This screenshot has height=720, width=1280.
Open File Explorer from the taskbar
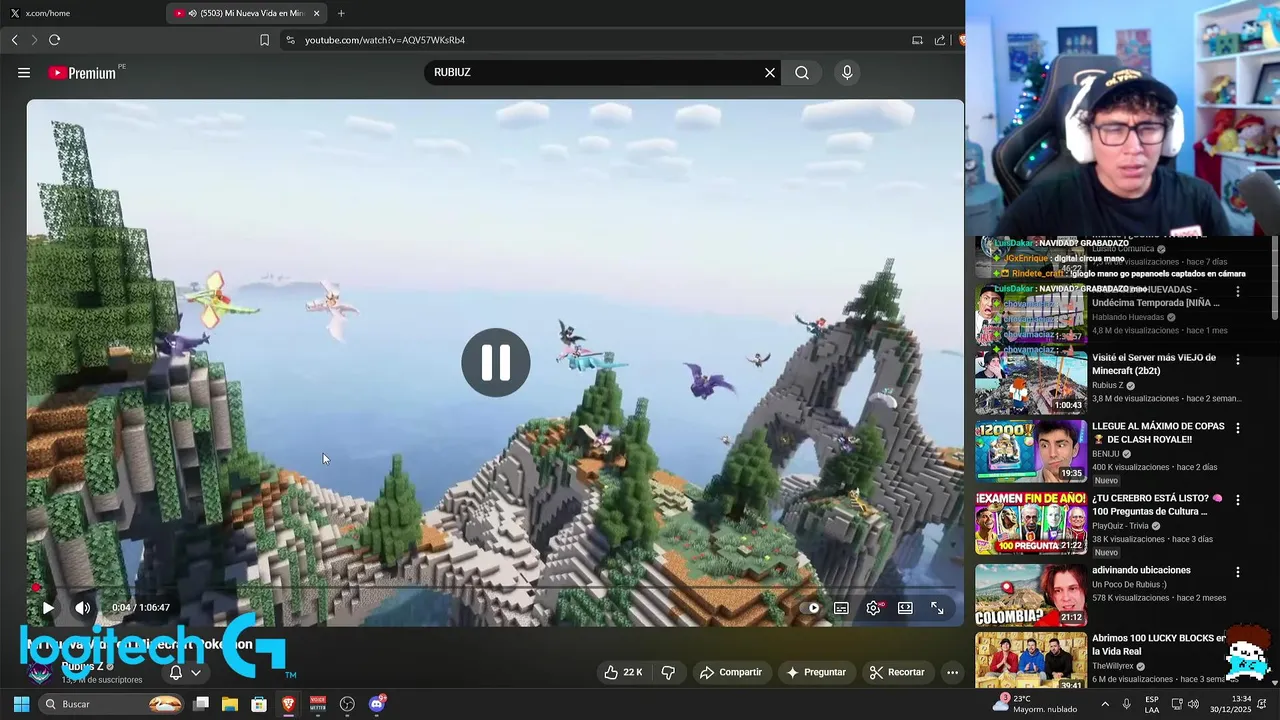pos(230,704)
